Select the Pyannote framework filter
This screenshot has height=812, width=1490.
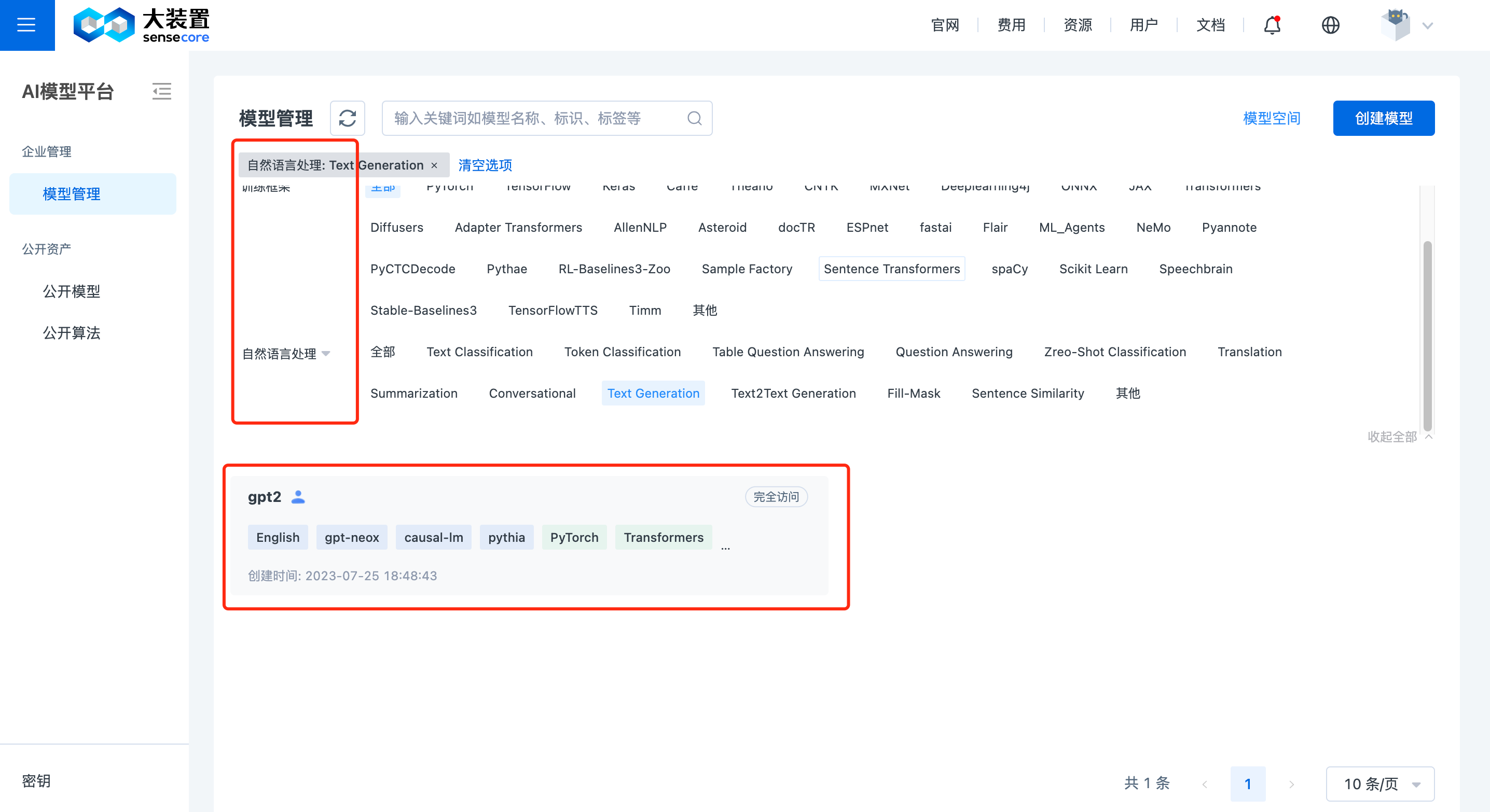1229,228
